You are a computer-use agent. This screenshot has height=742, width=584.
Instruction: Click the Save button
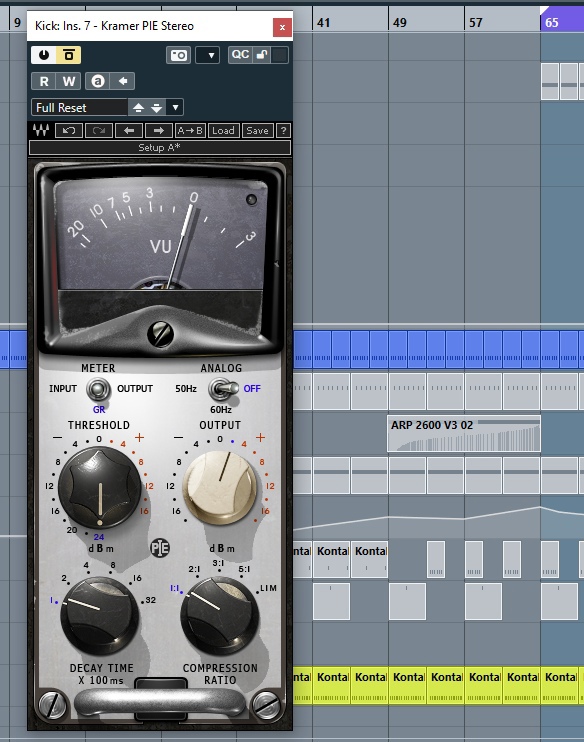pos(257,130)
